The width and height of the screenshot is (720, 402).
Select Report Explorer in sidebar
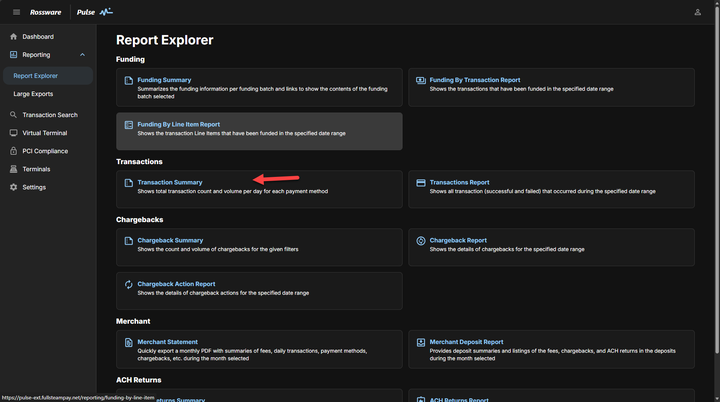36,76
